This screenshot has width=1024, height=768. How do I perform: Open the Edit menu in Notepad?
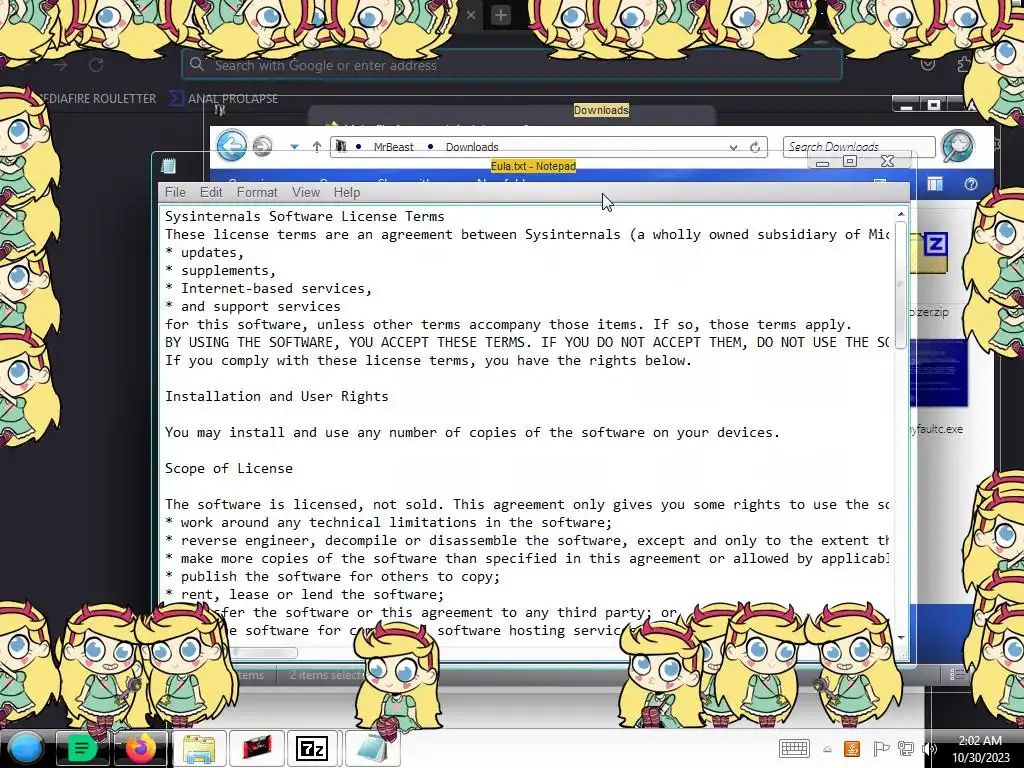(x=211, y=193)
